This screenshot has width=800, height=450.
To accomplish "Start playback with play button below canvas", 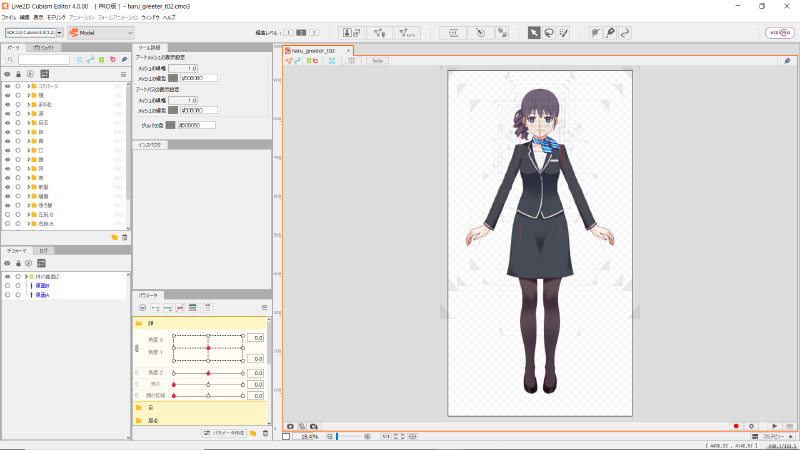I will (x=774, y=426).
